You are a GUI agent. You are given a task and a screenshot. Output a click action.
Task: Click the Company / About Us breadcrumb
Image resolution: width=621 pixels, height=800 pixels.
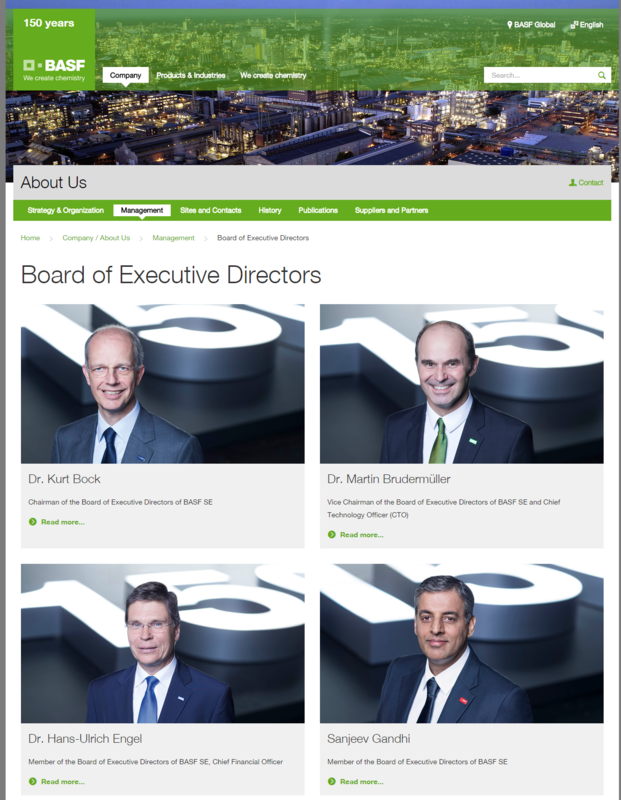[x=96, y=238]
